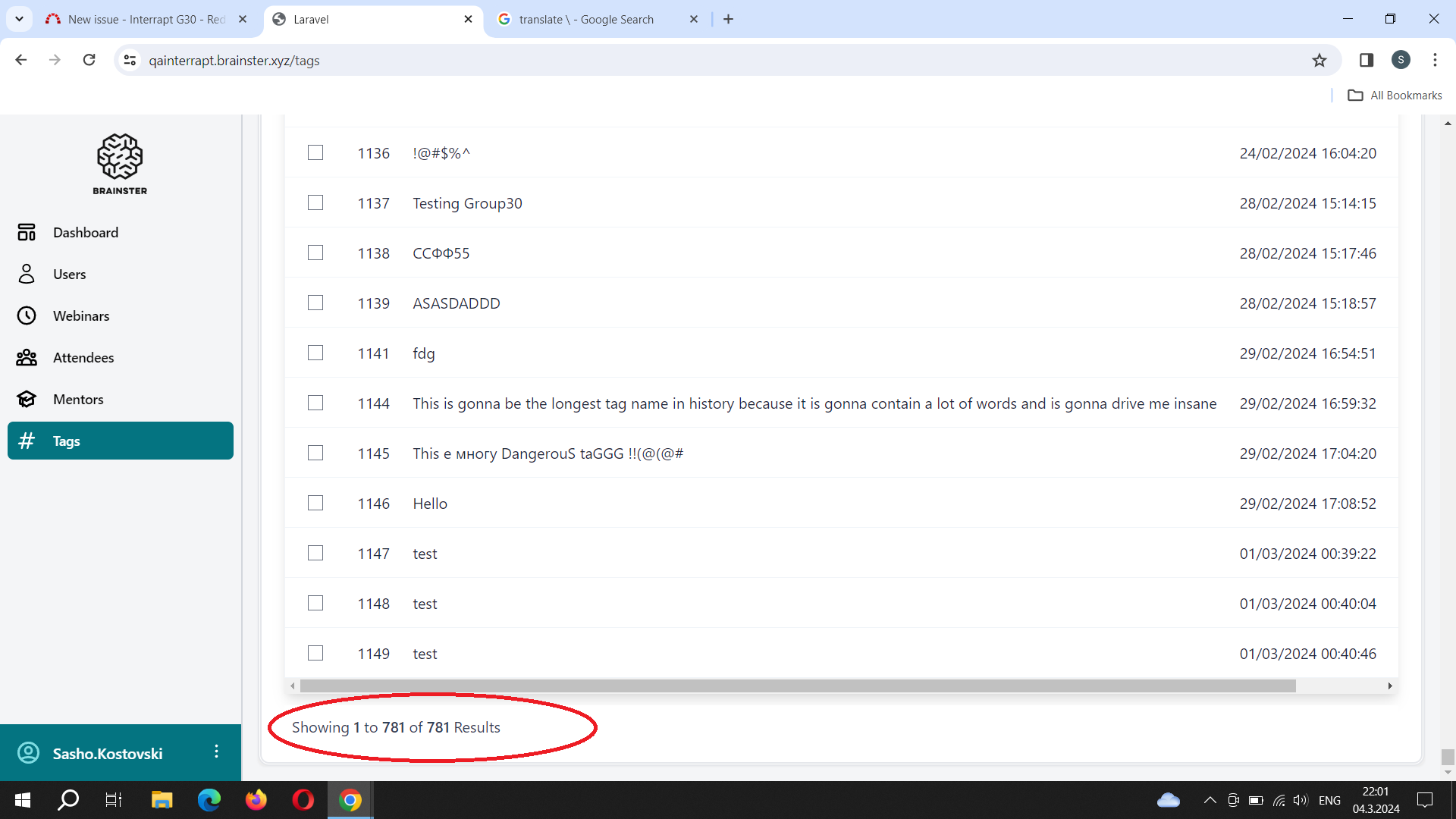
Task: Select the Tags hash icon in the sidebar
Action: tap(27, 441)
